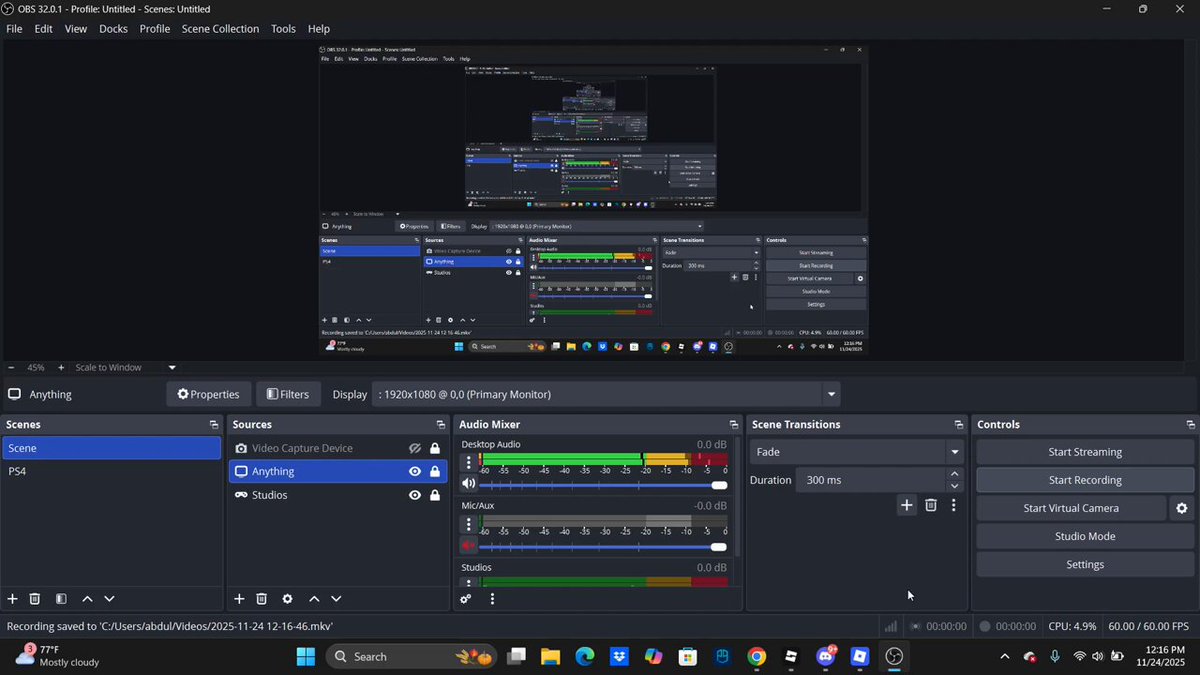Open scene filters from the Scenes dock toolbar

click(x=61, y=599)
